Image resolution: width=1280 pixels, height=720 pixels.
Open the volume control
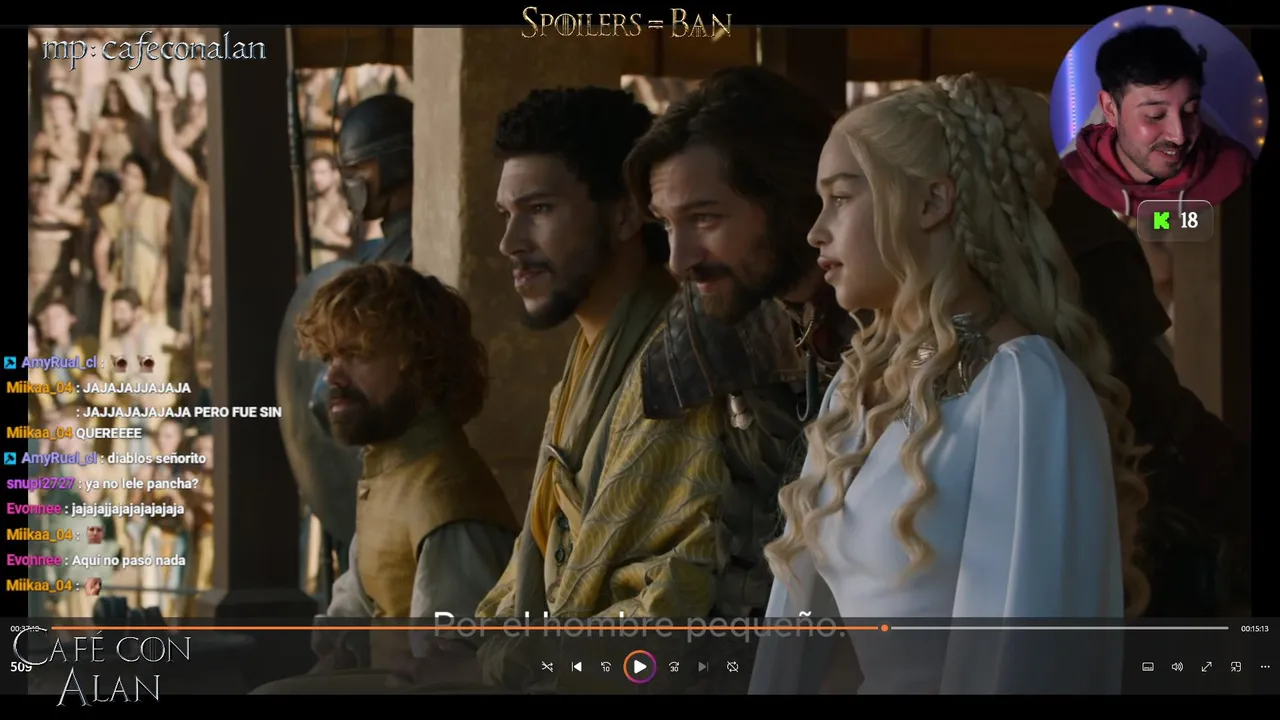click(1177, 667)
